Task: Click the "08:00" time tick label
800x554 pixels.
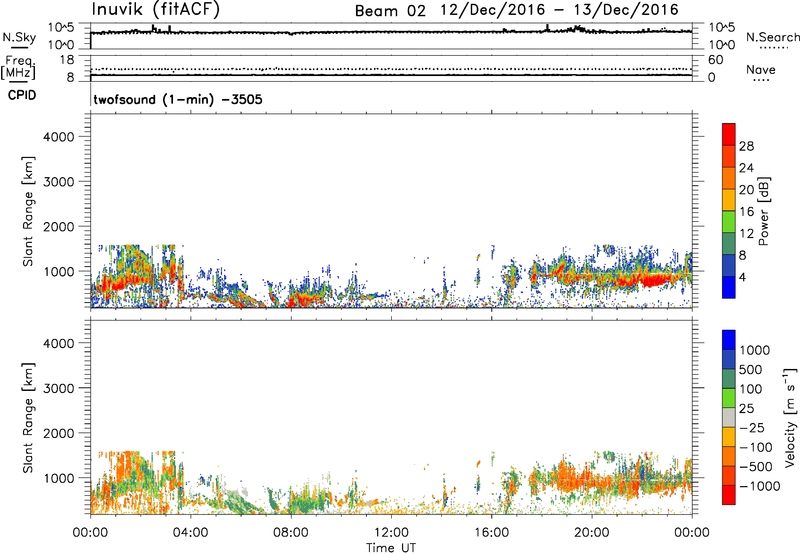Action: (x=291, y=533)
